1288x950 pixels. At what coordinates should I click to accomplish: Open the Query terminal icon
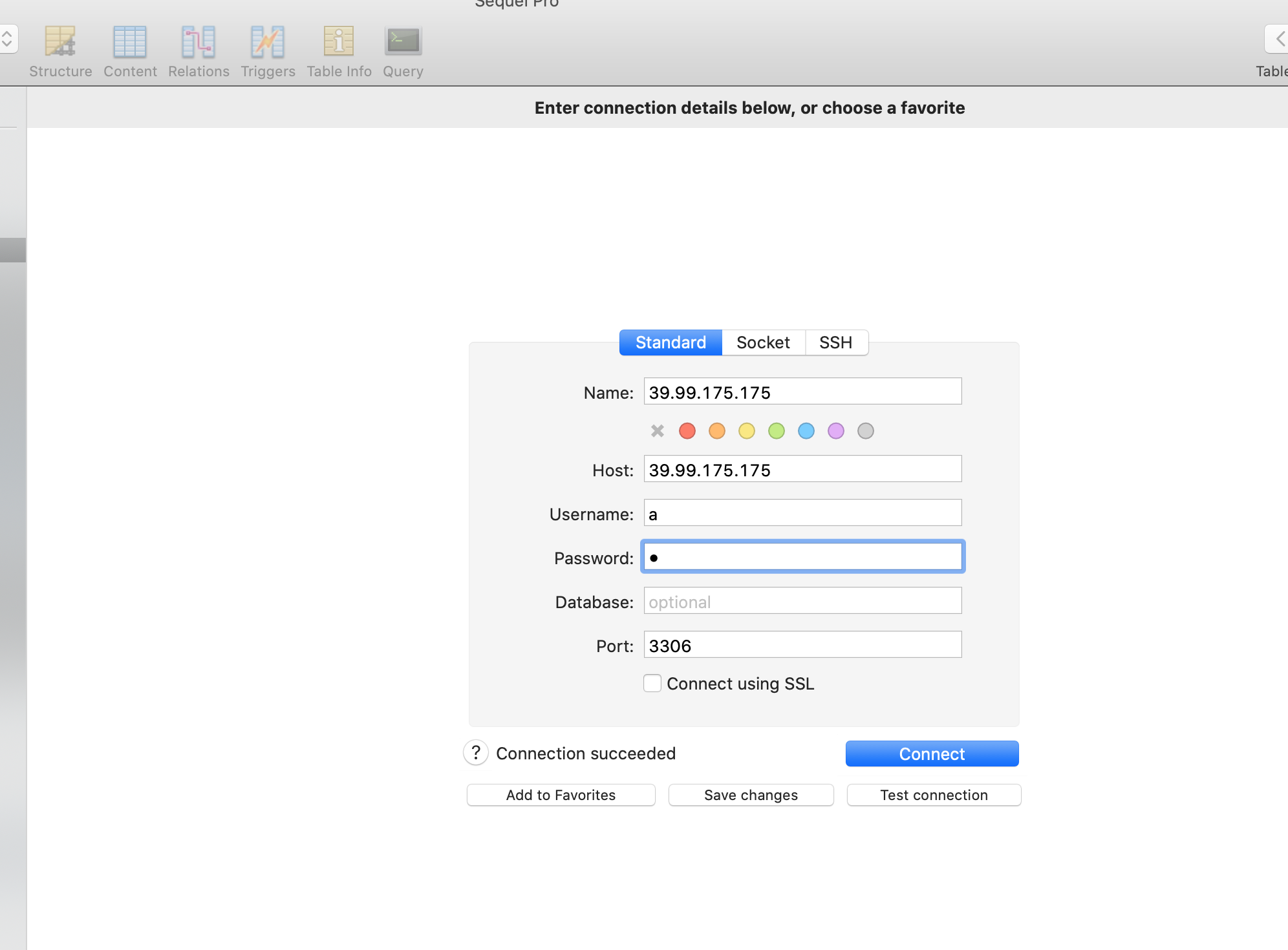[403, 41]
